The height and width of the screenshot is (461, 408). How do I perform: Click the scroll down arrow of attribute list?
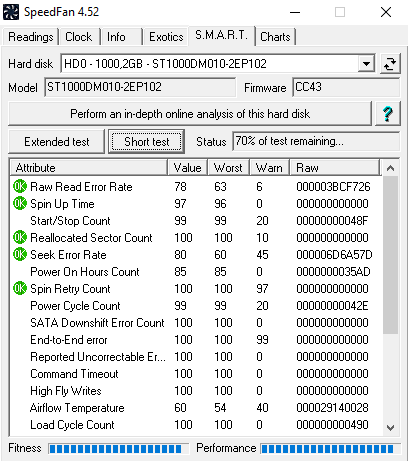point(390,427)
